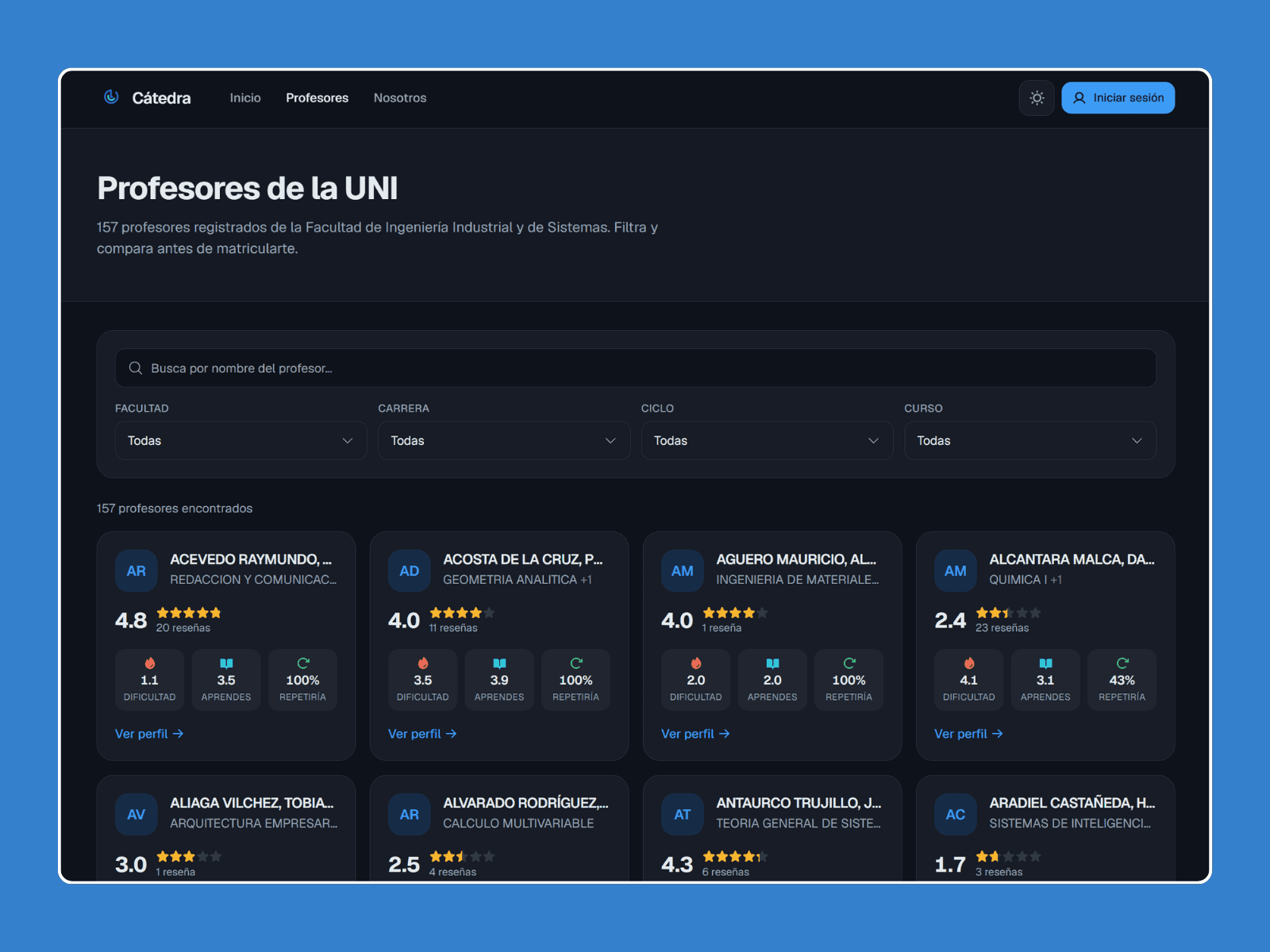1270x952 pixels.
Task: Click the AV avatar of Aliaga Vilchez
Action: [137, 814]
